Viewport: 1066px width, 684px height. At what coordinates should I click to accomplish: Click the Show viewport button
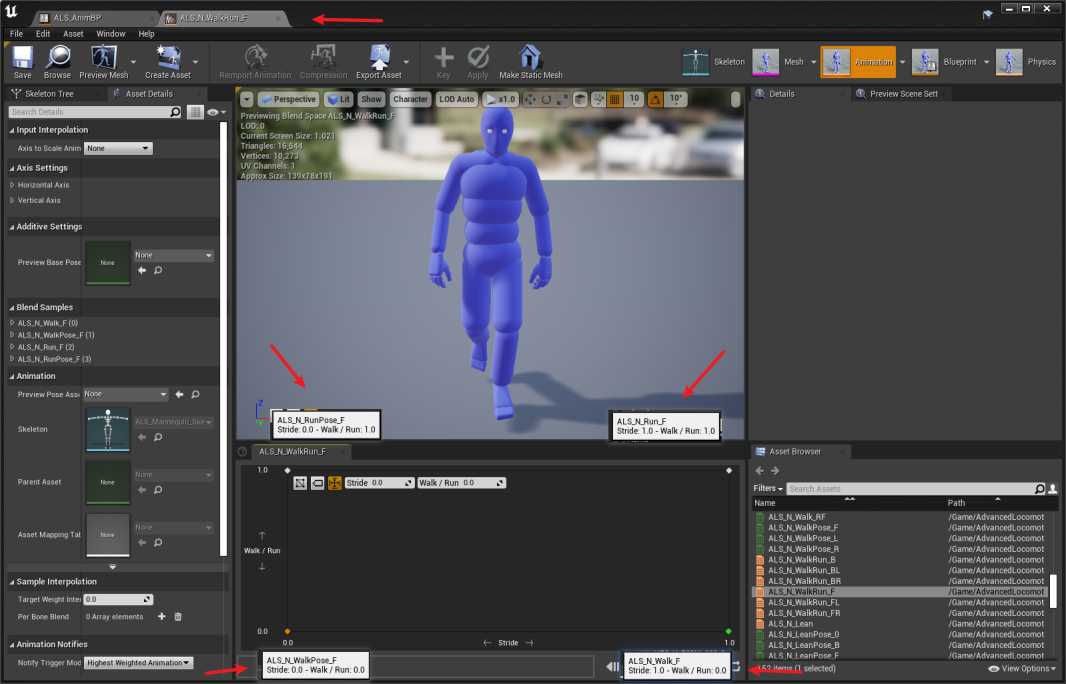[371, 99]
